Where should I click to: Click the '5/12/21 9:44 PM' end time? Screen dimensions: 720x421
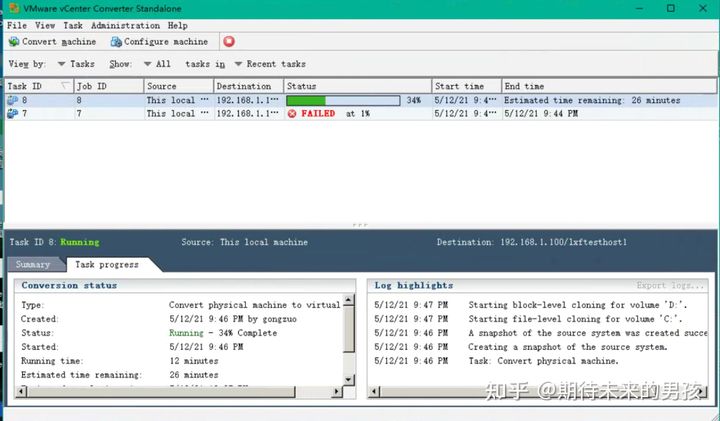pos(541,113)
